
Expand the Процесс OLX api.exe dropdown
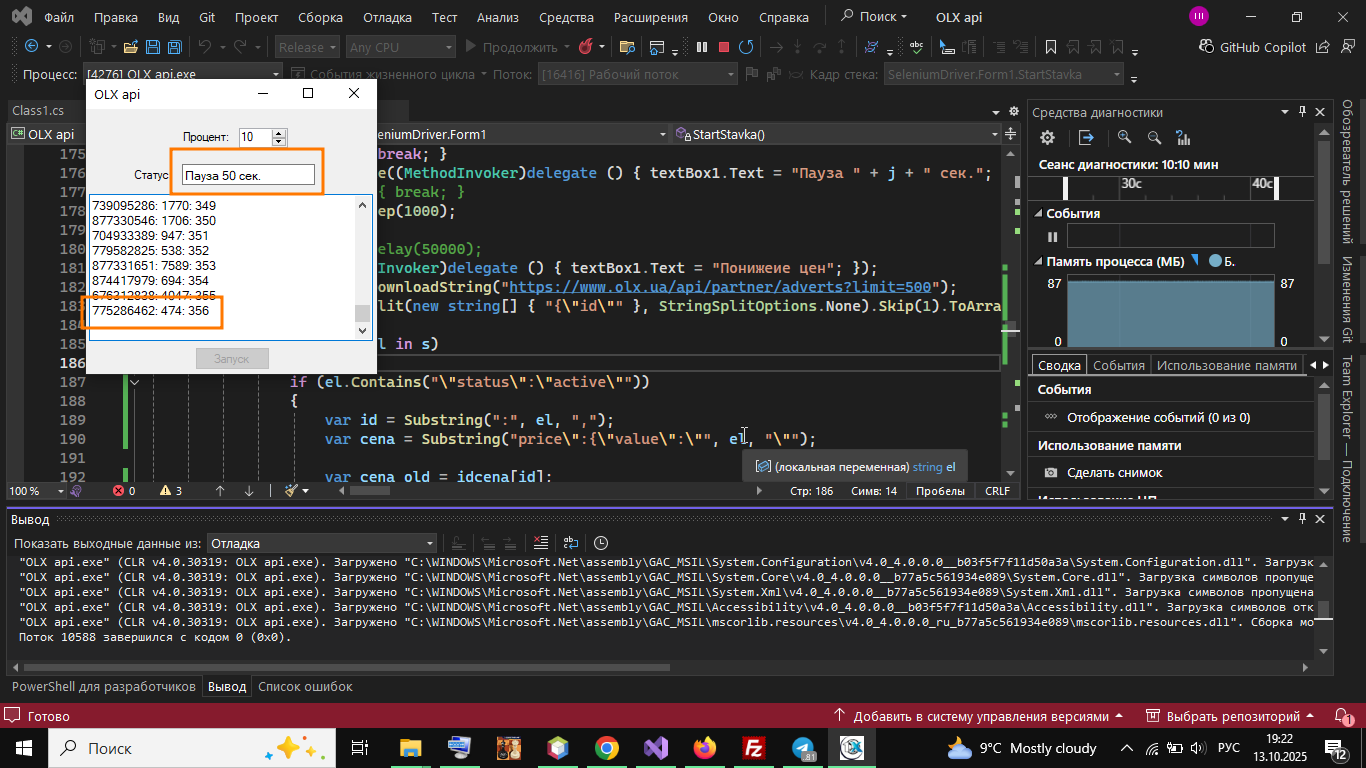277,75
